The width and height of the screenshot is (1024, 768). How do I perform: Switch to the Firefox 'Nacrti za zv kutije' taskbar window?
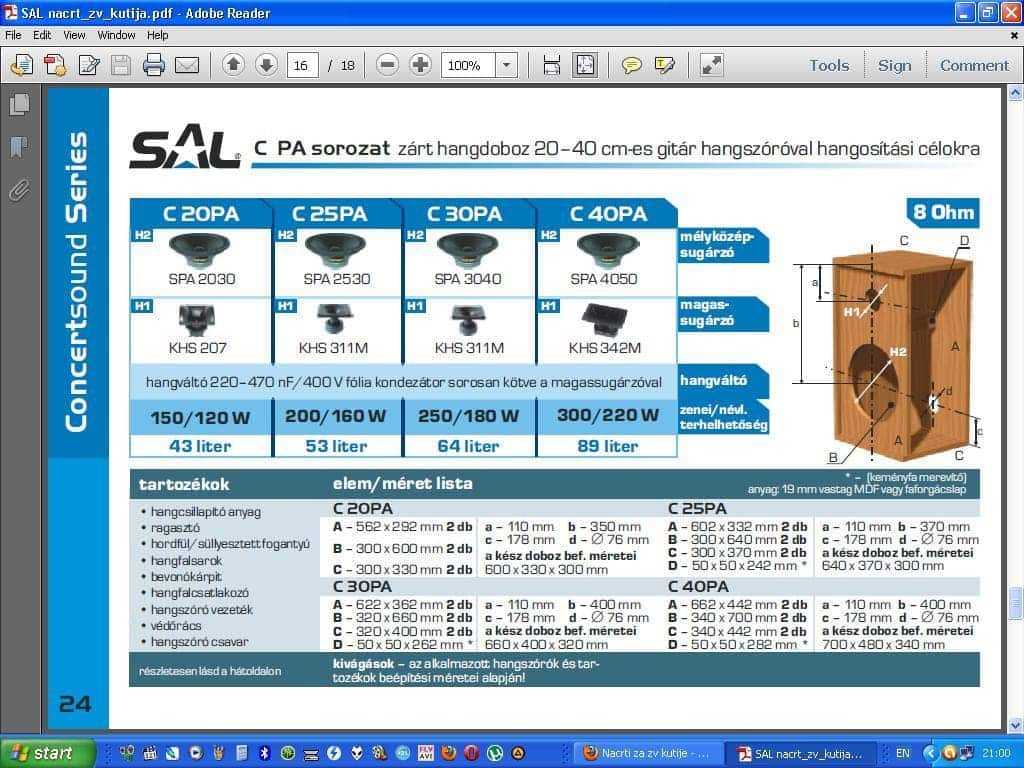pyautogui.click(x=649, y=754)
